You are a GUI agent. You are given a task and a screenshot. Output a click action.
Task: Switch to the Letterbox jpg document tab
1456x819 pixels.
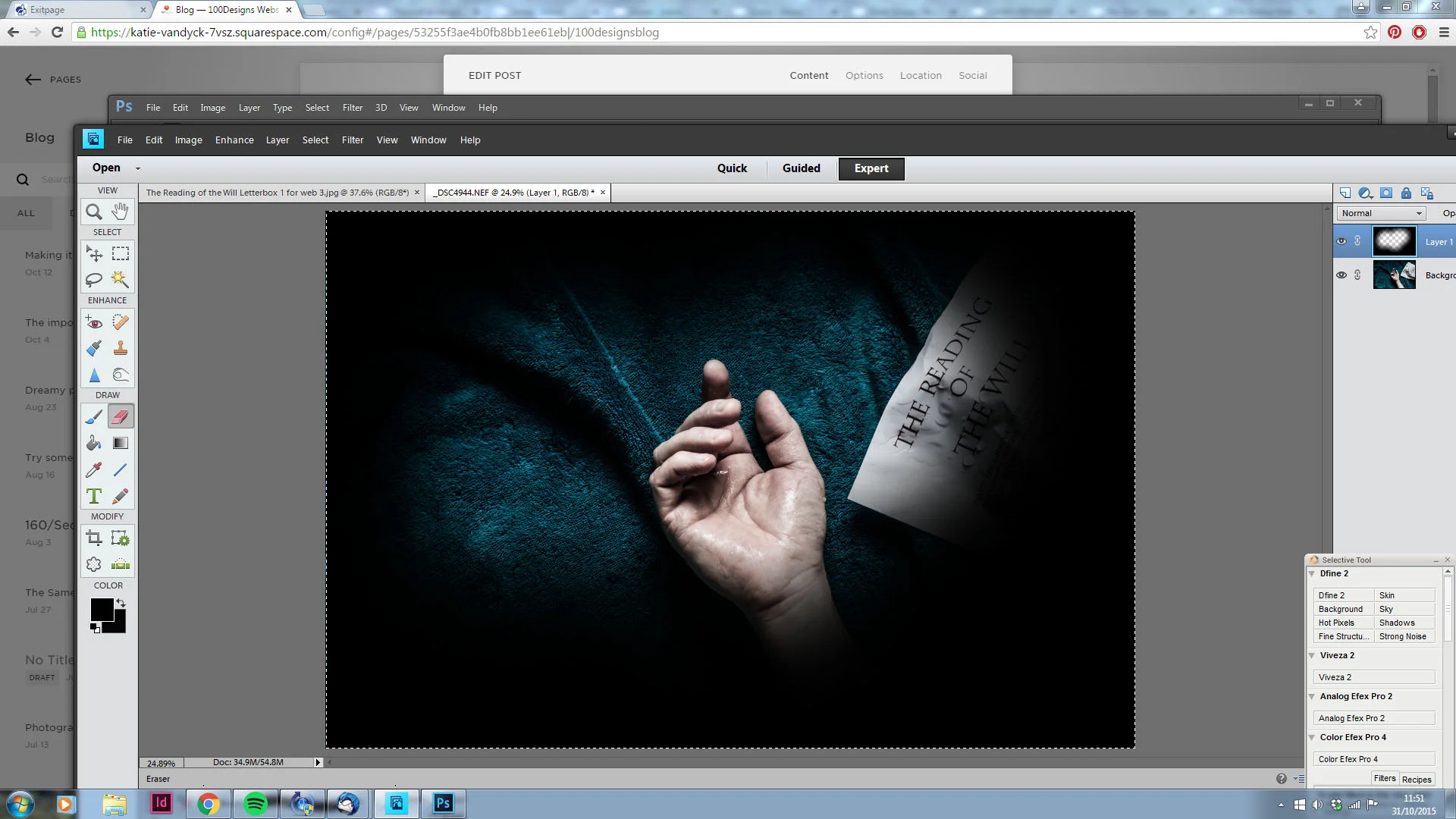277,193
